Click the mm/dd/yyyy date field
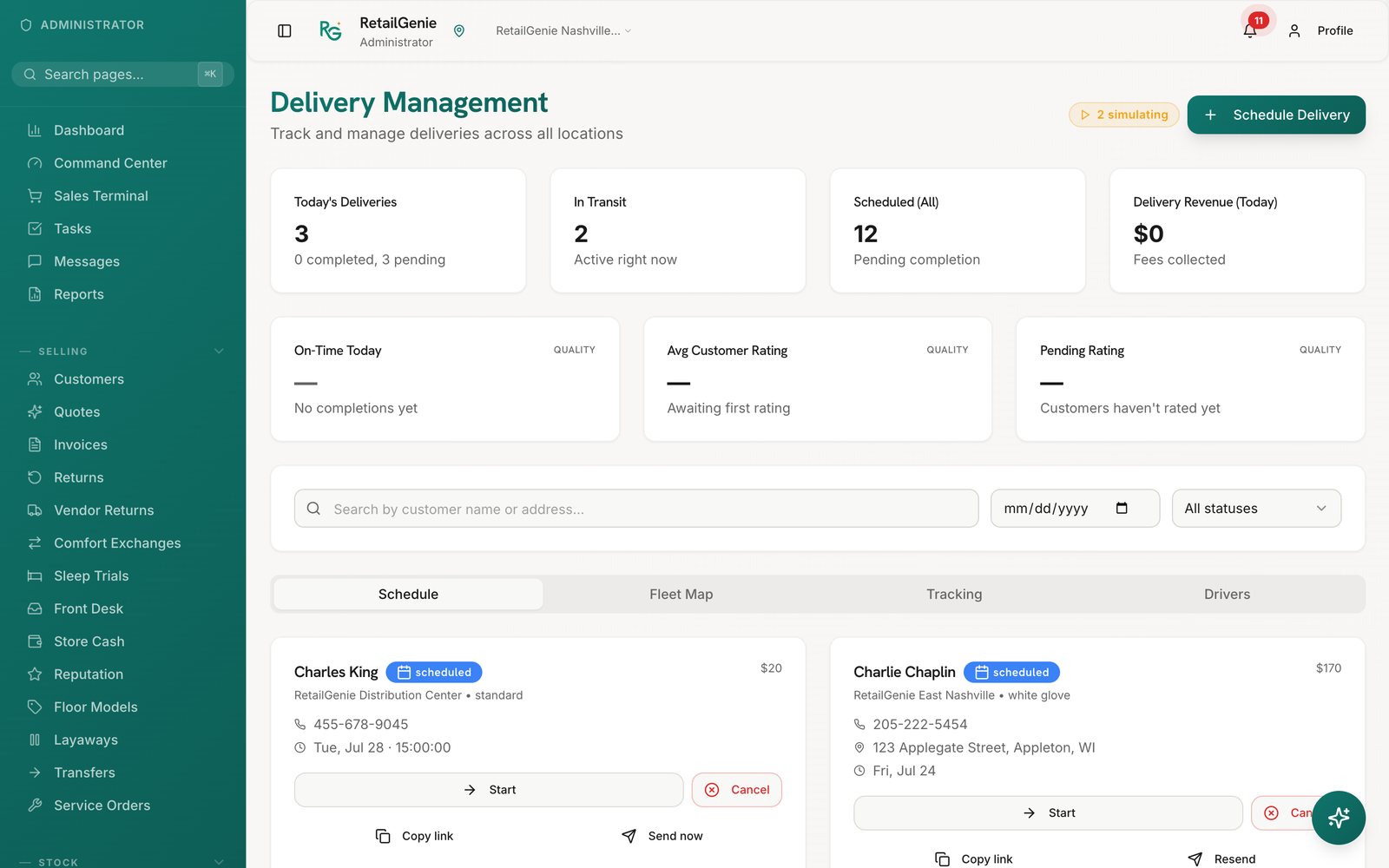1389x868 pixels. point(1075,509)
